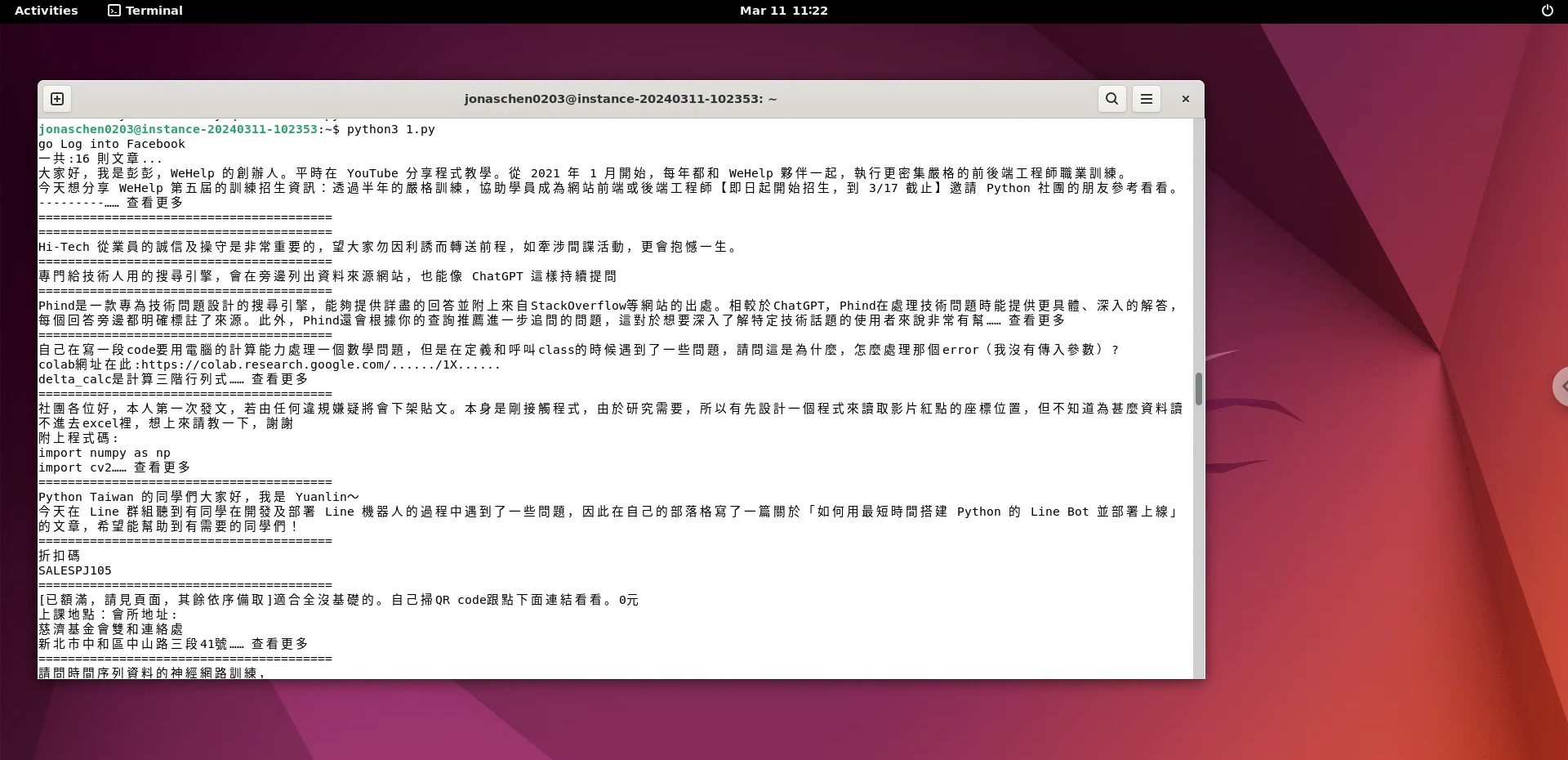Click the python3 1.py command text
The image size is (1568, 760).
point(390,129)
